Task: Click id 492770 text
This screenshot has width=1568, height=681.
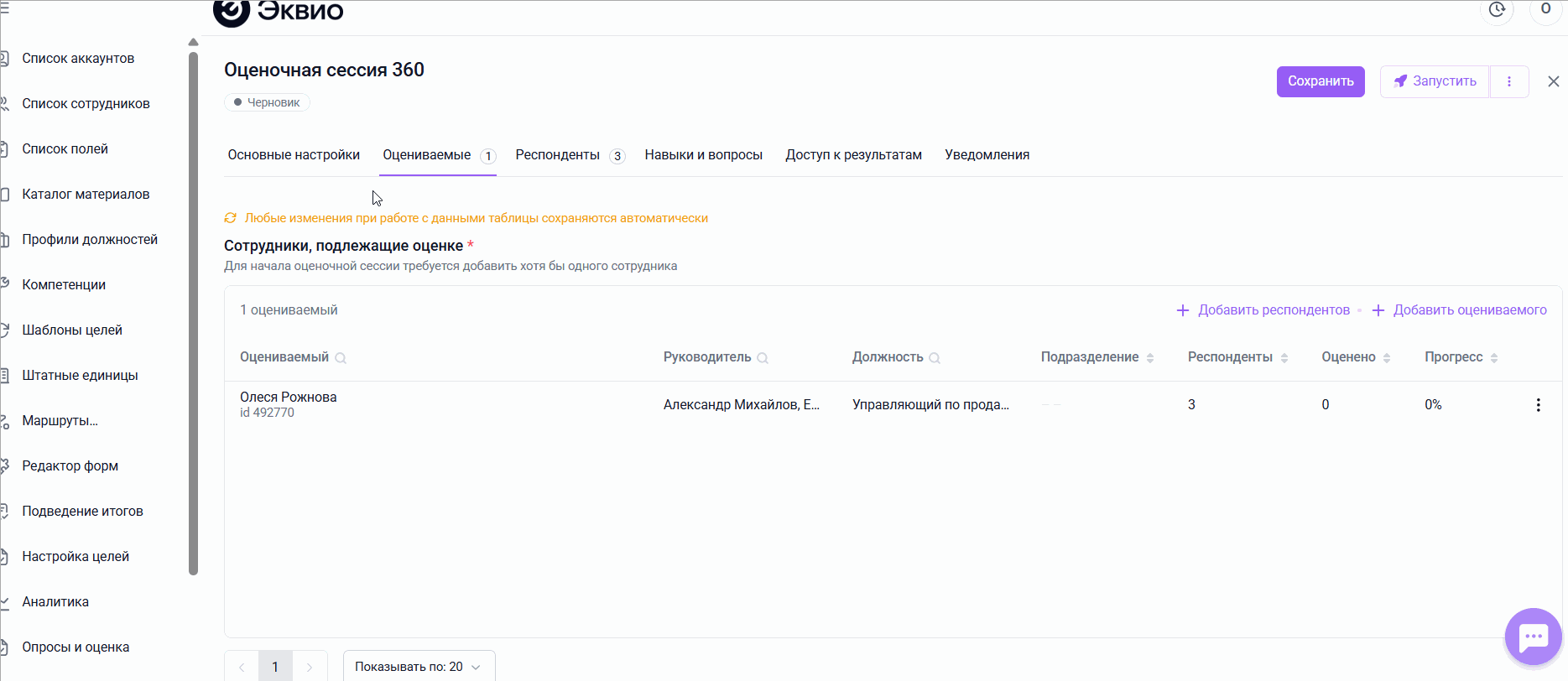Action: click(x=267, y=413)
